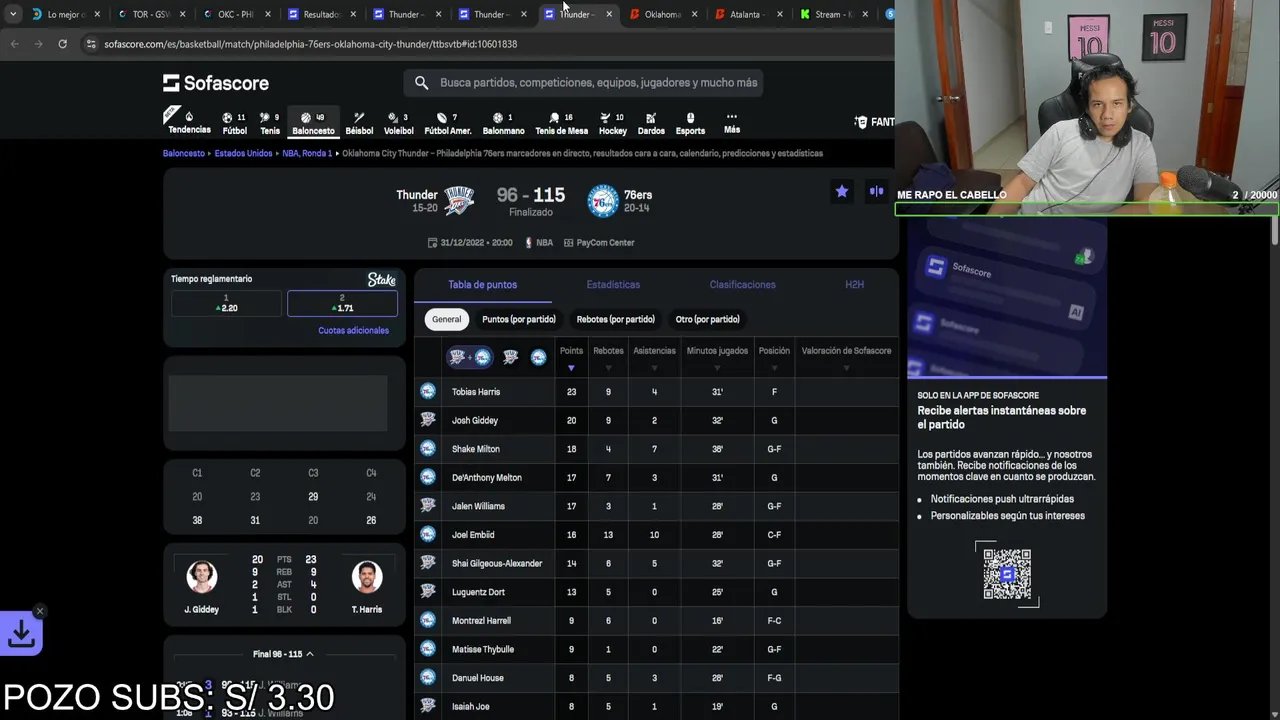Filter player table to Thunder only
The height and width of the screenshot is (720, 1280).
(x=510, y=357)
